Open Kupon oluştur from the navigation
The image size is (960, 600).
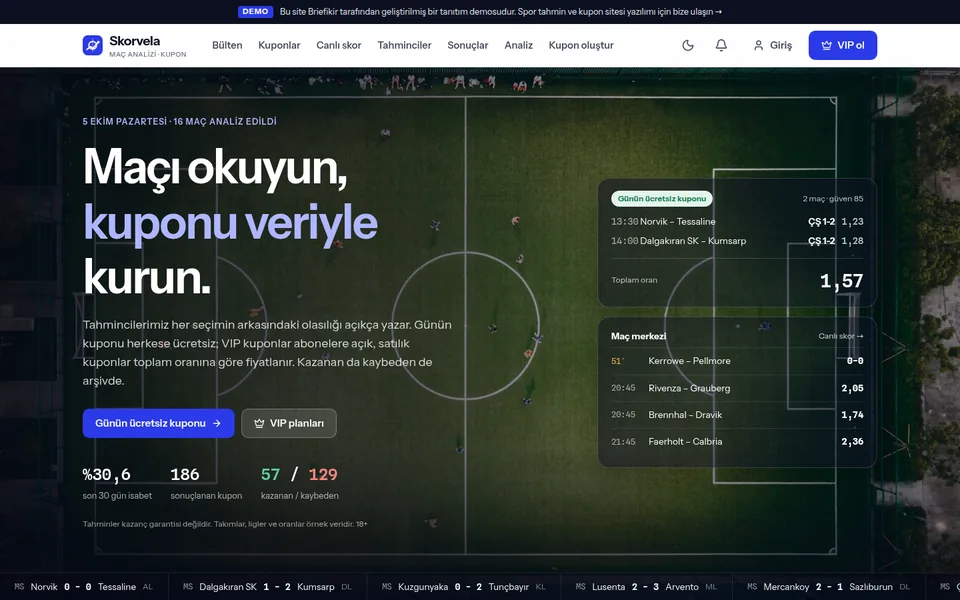coord(581,45)
